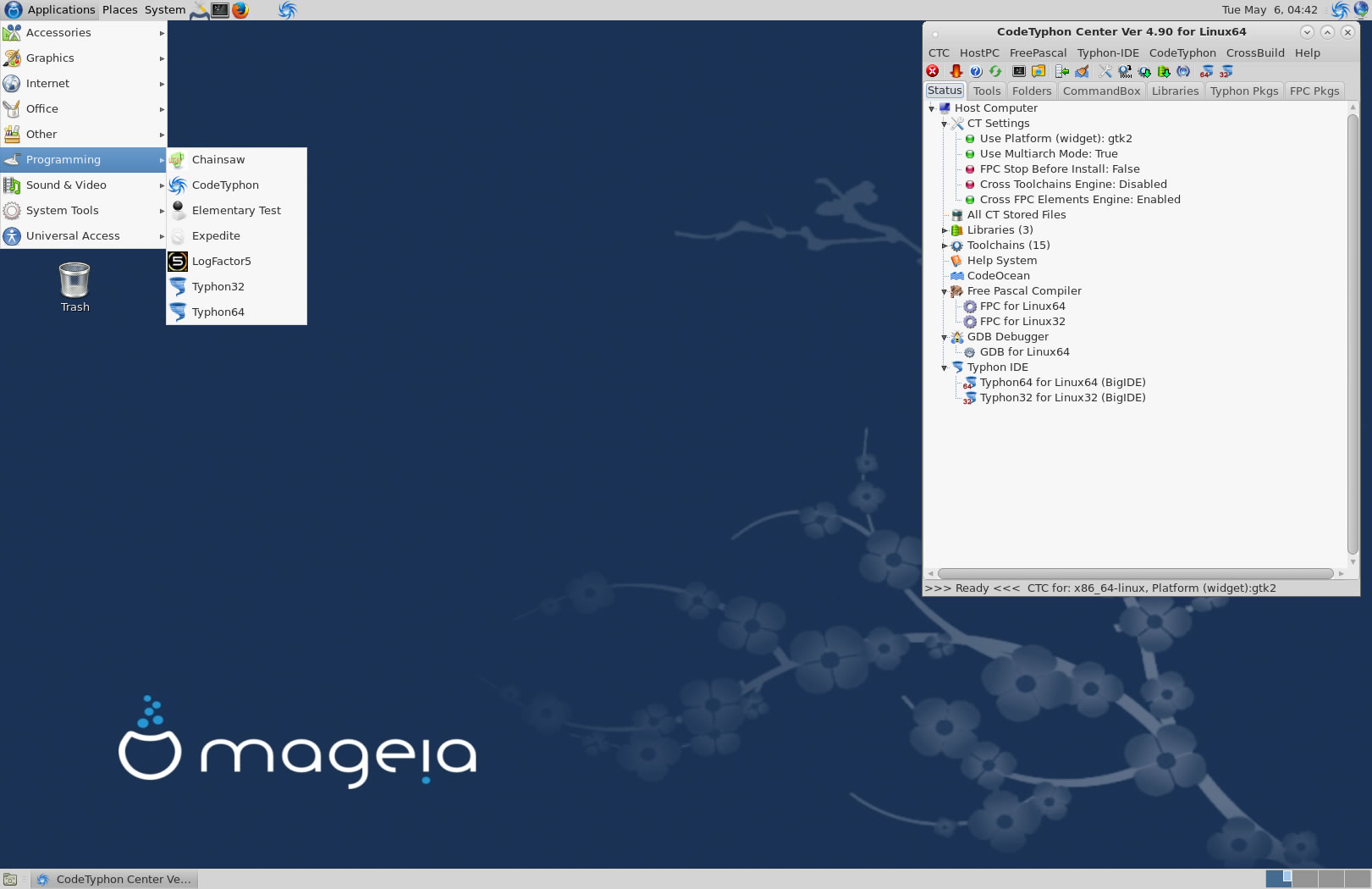Click the red down-arrow toolbar icon

pos(956,71)
